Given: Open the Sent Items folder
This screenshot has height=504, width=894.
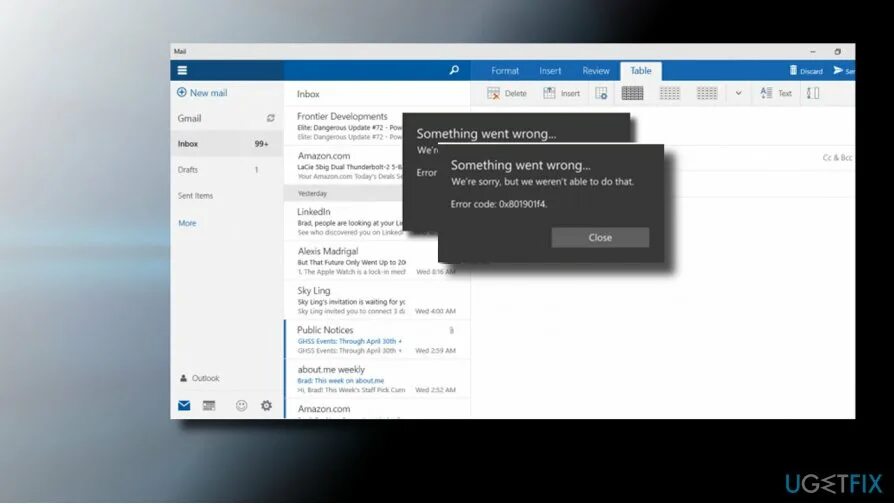Looking at the screenshot, I should (x=226, y=196).
